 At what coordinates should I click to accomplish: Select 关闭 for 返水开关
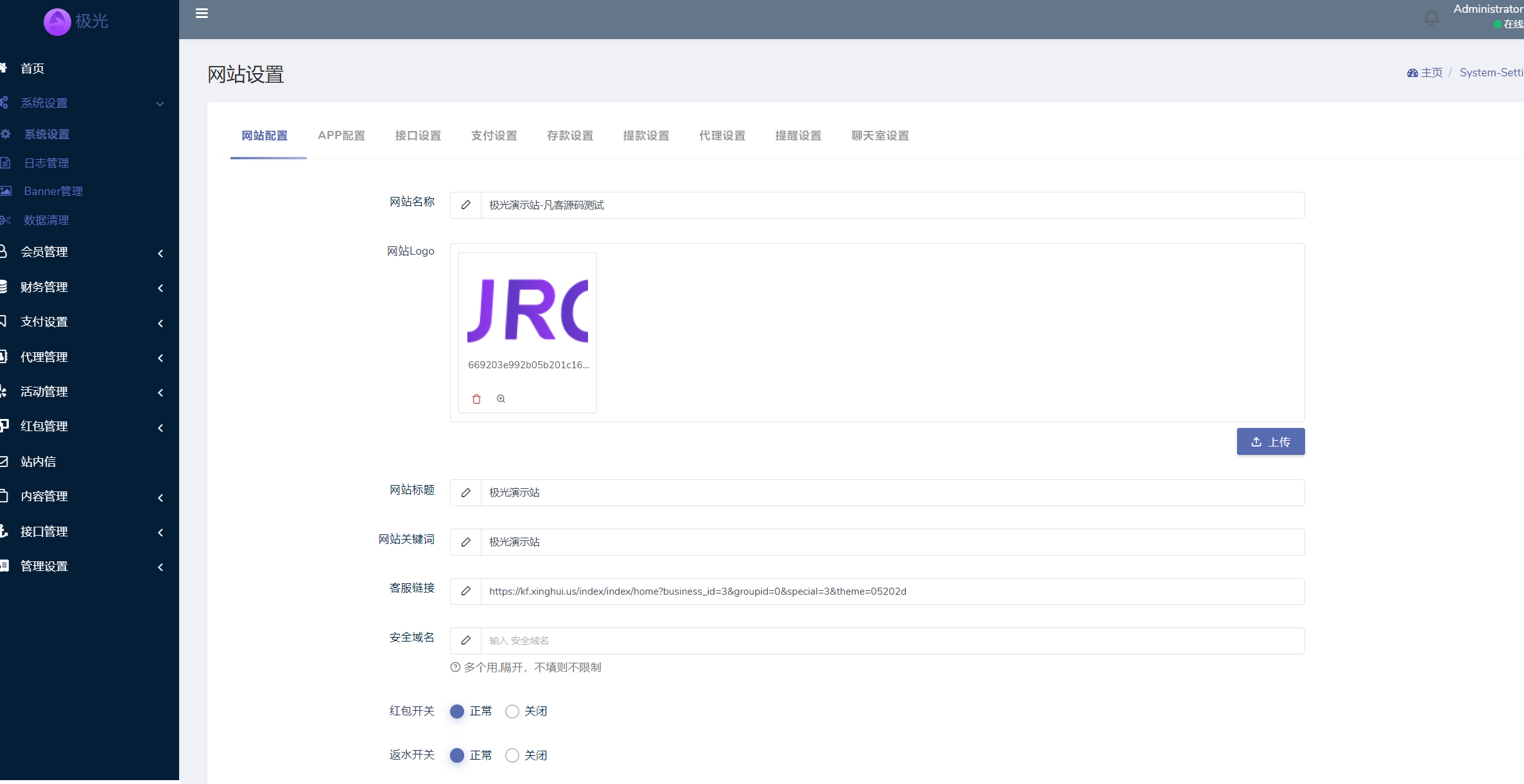click(x=512, y=755)
